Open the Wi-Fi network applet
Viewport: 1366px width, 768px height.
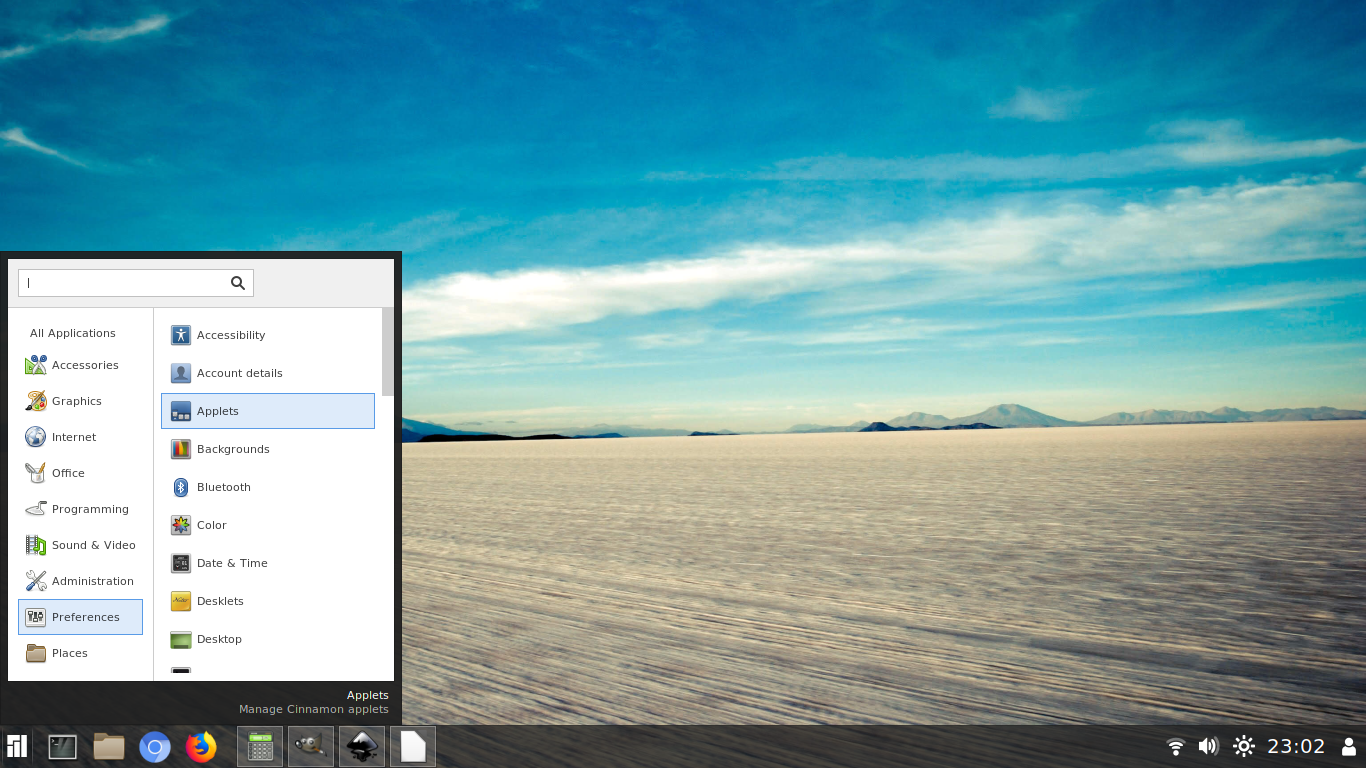pyautogui.click(x=1176, y=746)
